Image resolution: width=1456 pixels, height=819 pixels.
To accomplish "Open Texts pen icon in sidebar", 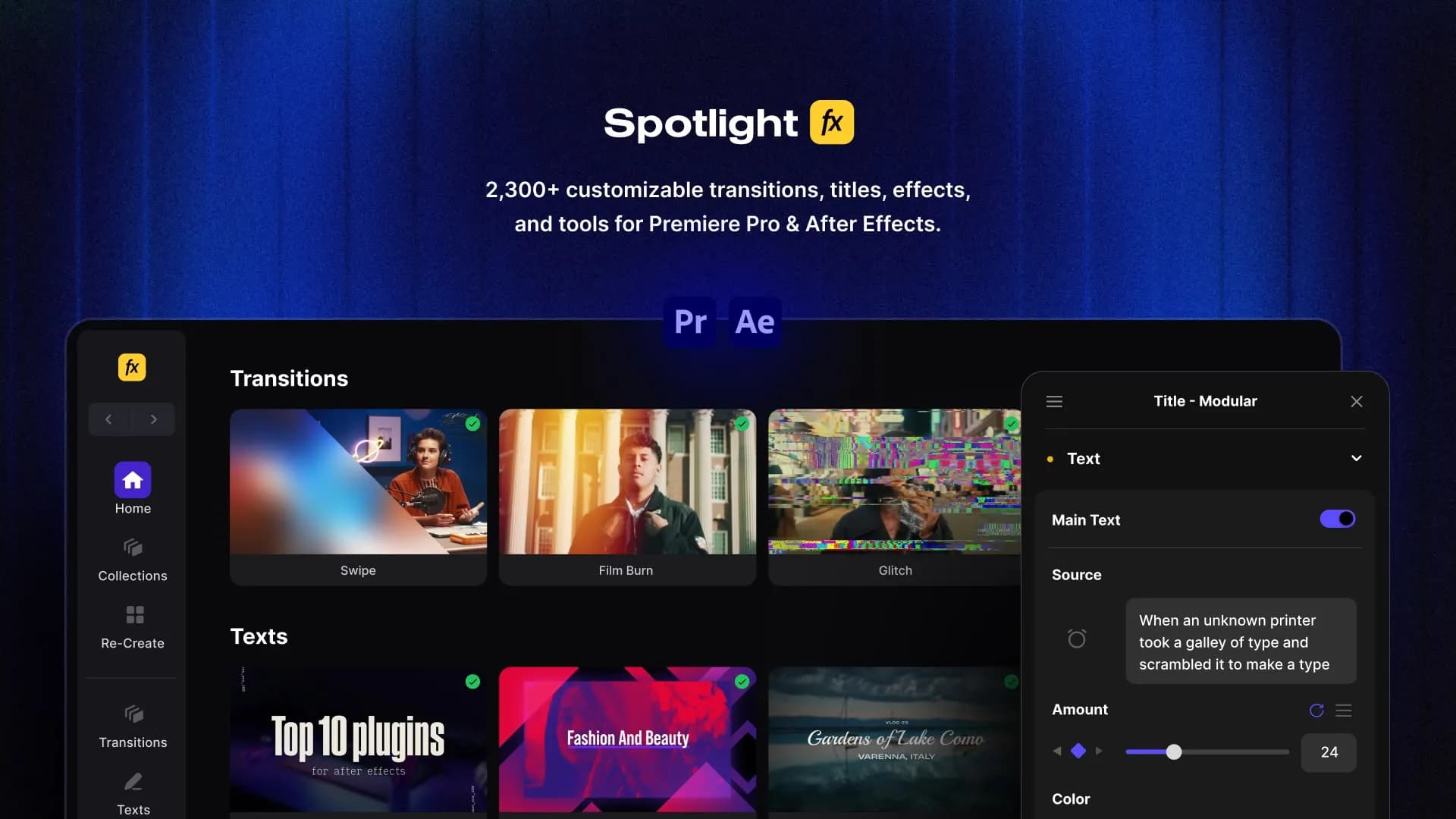I will [133, 782].
